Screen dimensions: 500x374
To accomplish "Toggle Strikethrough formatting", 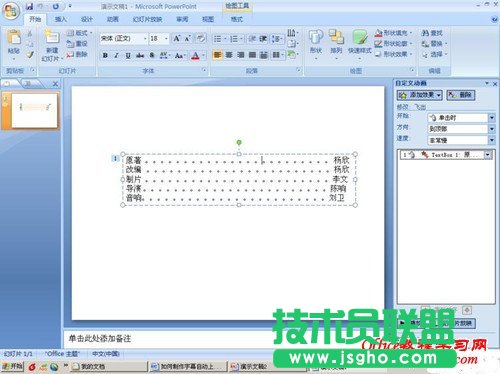I will (140, 55).
